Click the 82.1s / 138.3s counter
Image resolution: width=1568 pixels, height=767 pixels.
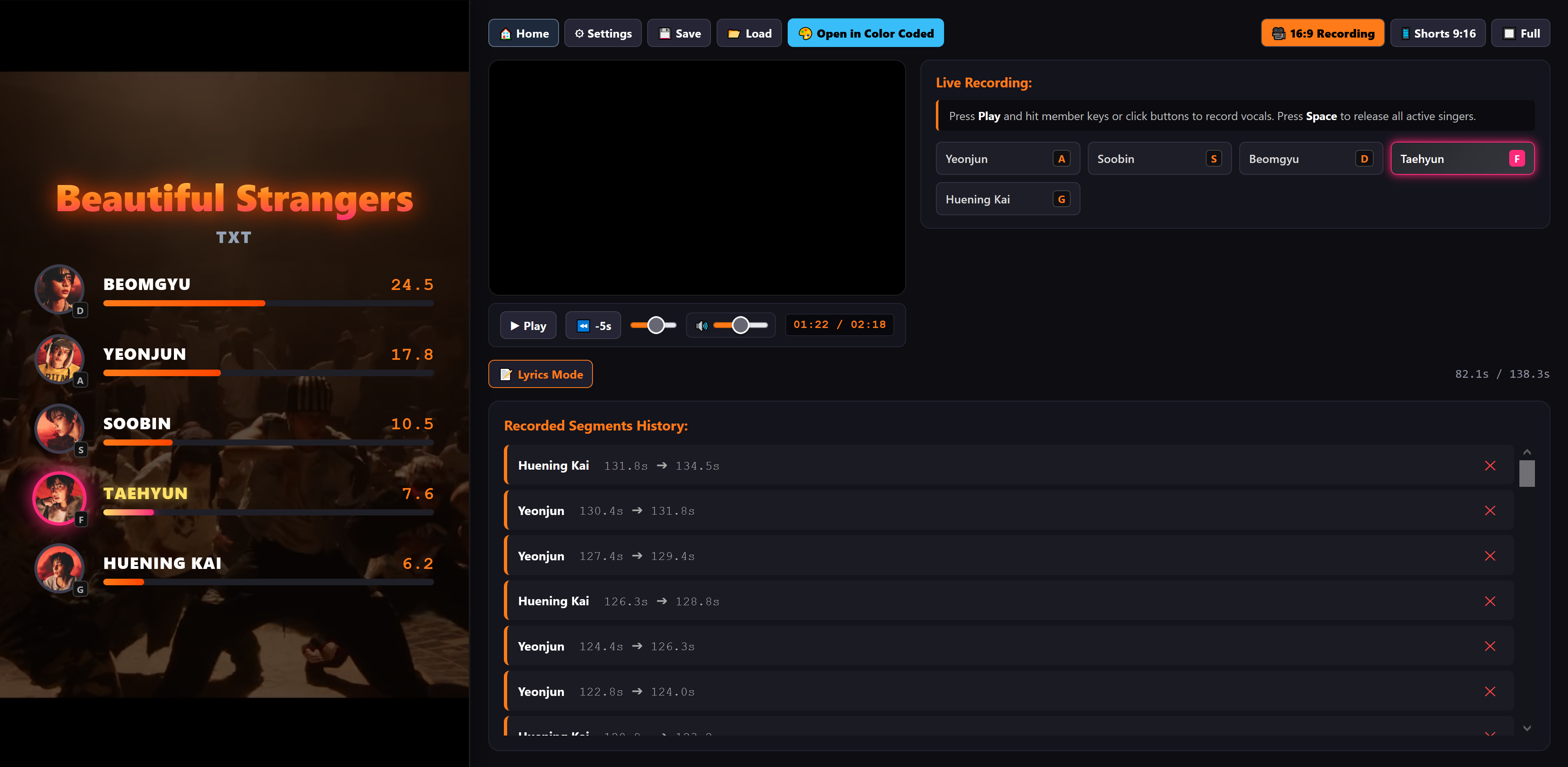click(x=1502, y=374)
